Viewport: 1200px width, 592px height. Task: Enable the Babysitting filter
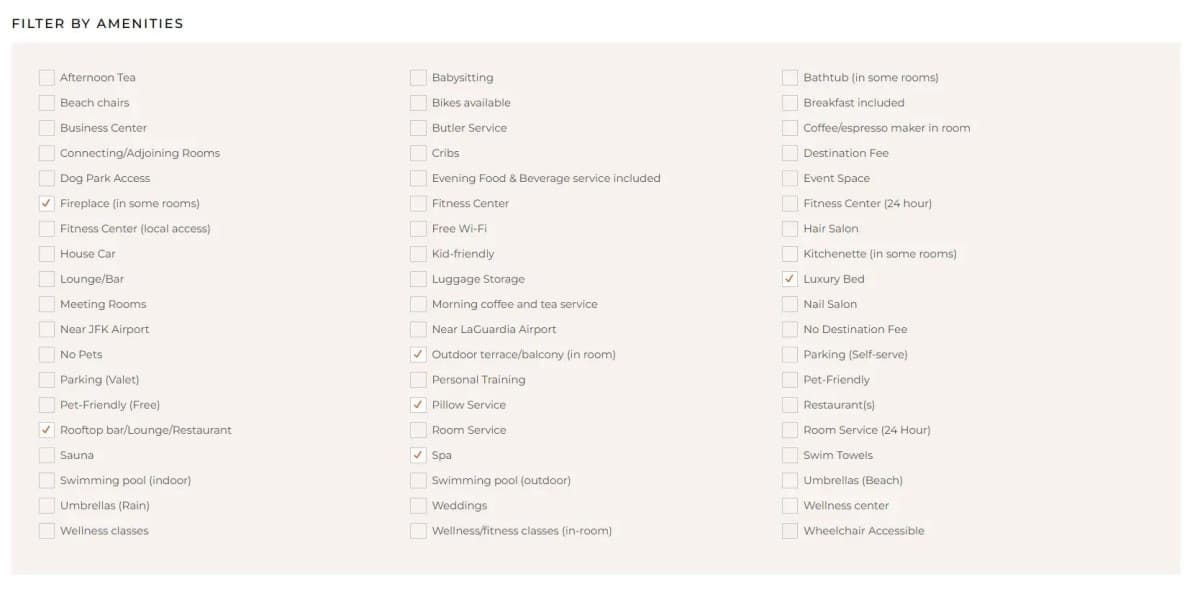418,77
